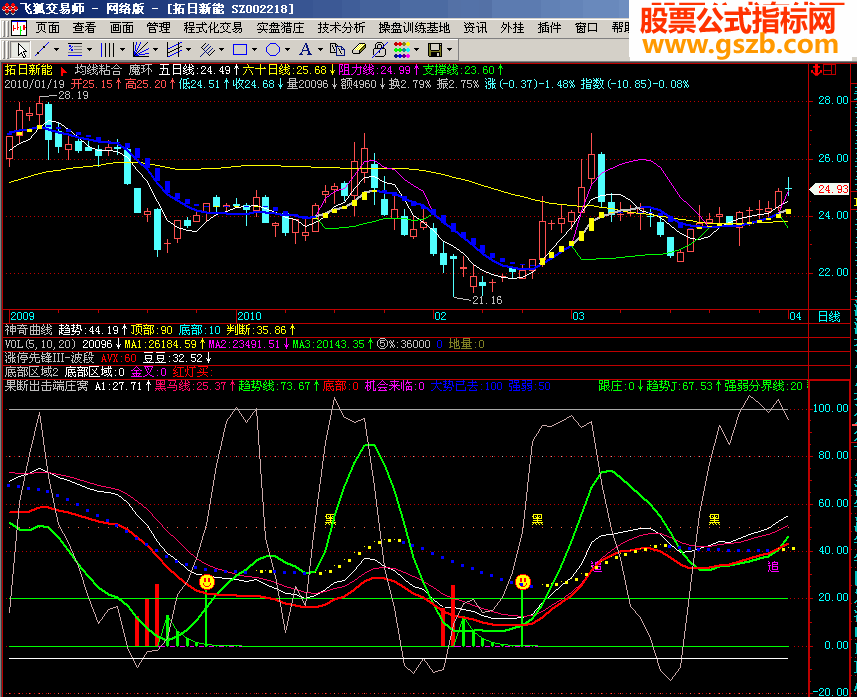The width and height of the screenshot is (857, 697).
Task: Open dropdown arrow next to save icon
Action: pos(449,50)
